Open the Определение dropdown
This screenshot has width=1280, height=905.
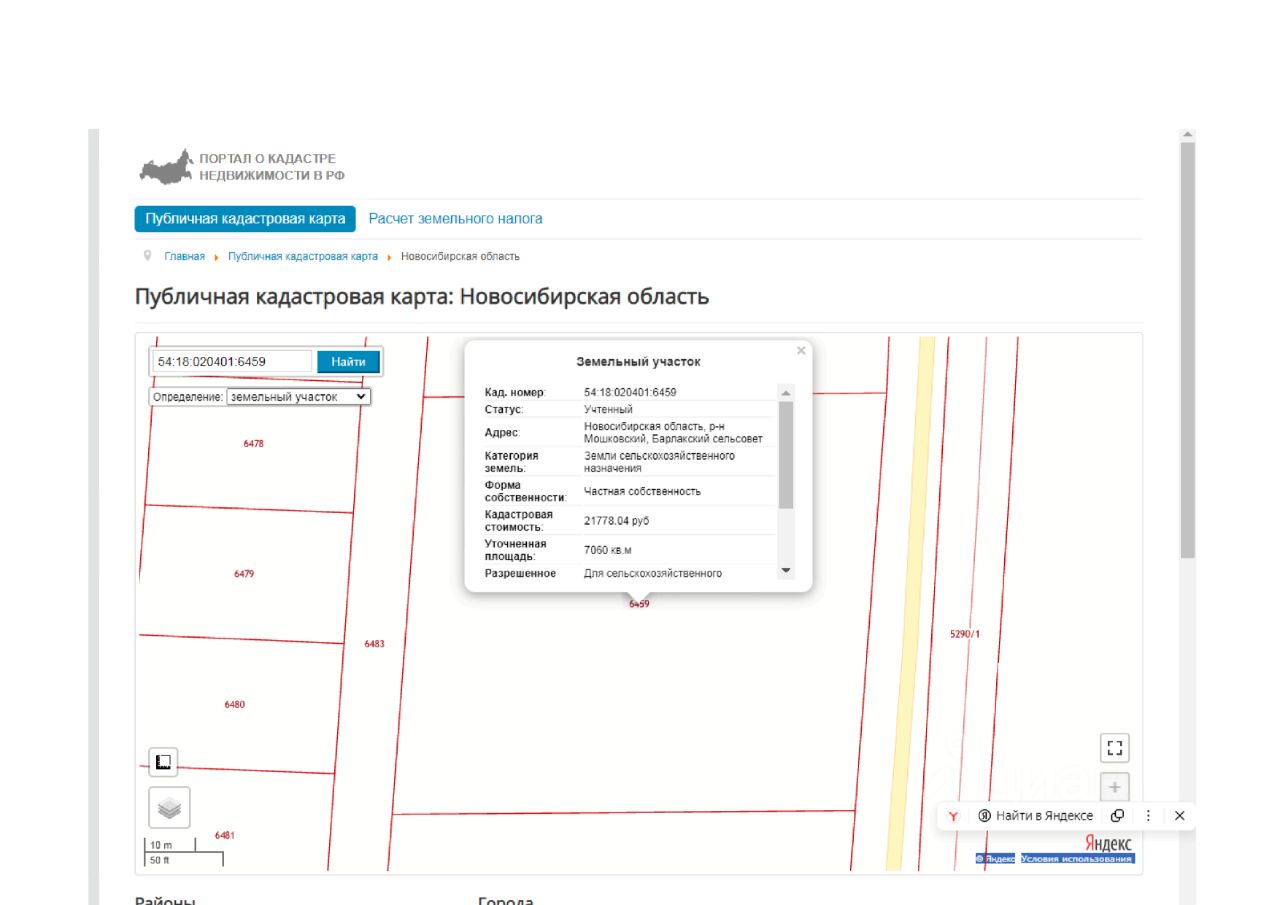(298, 397)
